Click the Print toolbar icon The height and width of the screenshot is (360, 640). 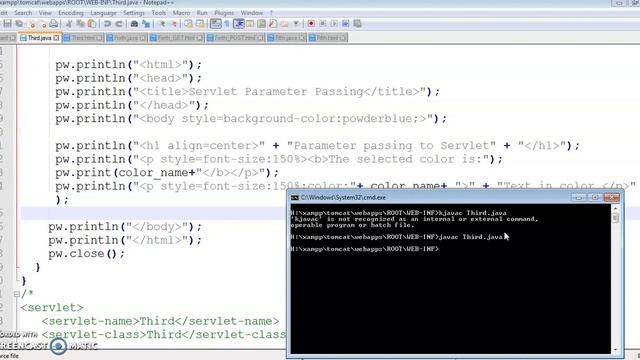click(53, 24)
